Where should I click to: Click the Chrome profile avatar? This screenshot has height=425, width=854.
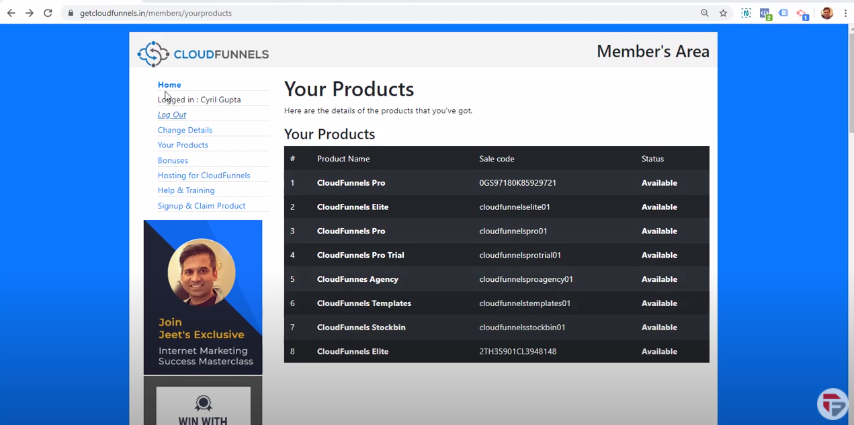826,13
